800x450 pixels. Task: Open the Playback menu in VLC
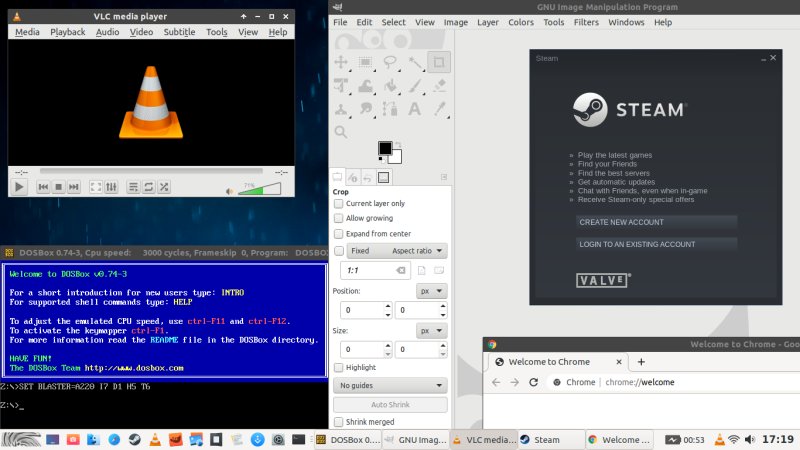tap(68, 32)
